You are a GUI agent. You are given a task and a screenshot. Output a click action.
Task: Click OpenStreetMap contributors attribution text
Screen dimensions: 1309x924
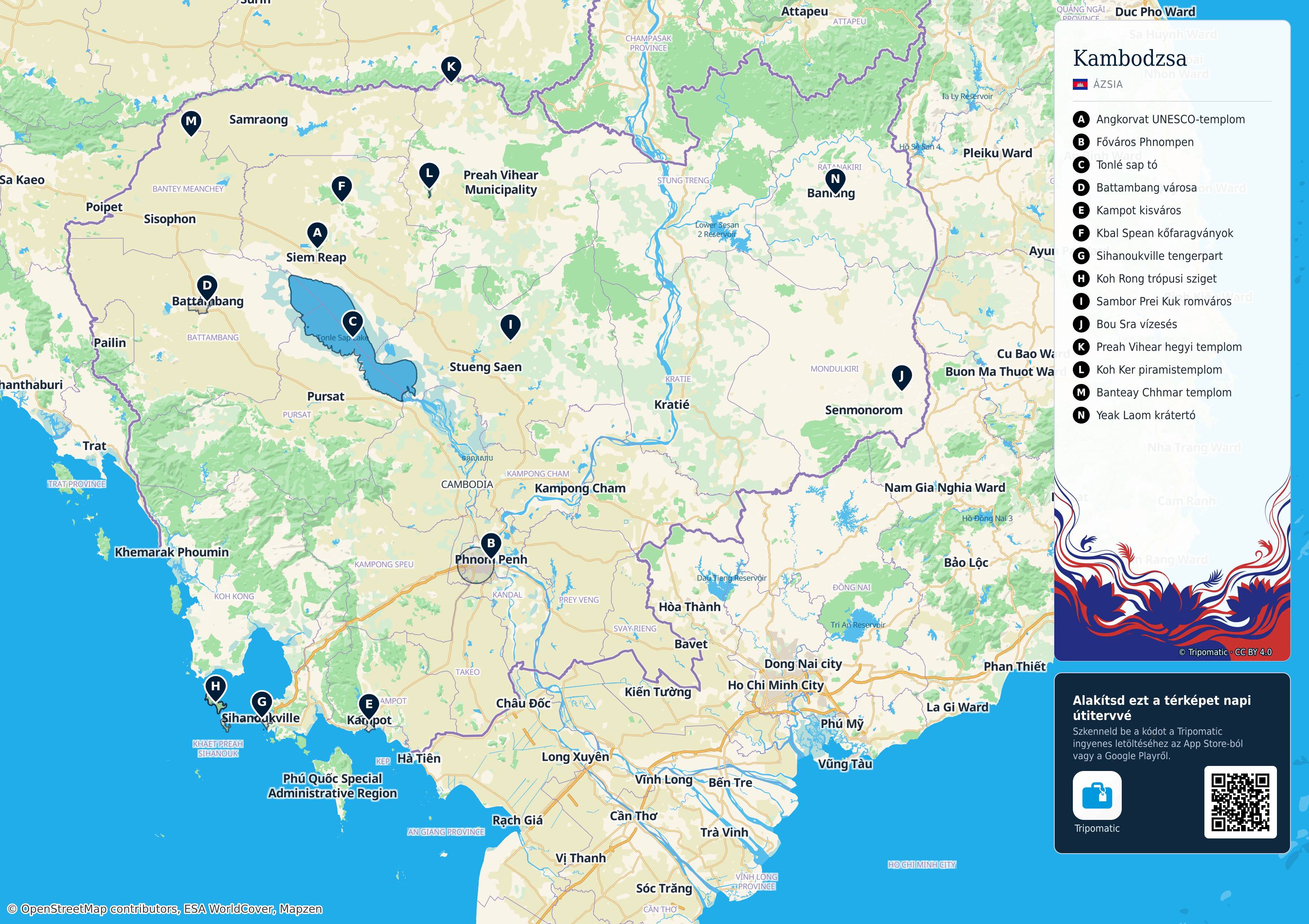coord(165,908)
